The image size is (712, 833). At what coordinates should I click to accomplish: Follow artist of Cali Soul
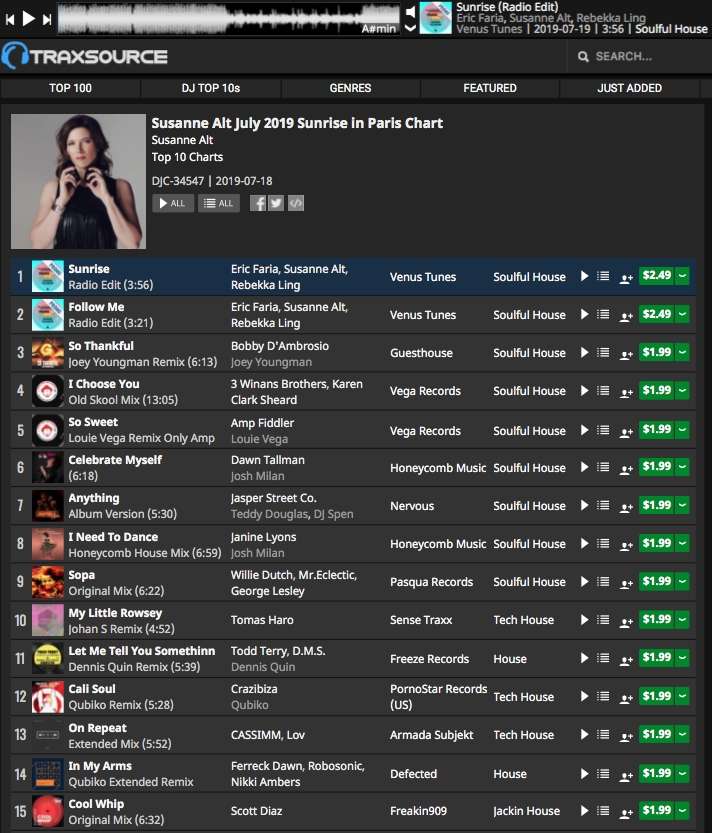[x=626, y=698]
